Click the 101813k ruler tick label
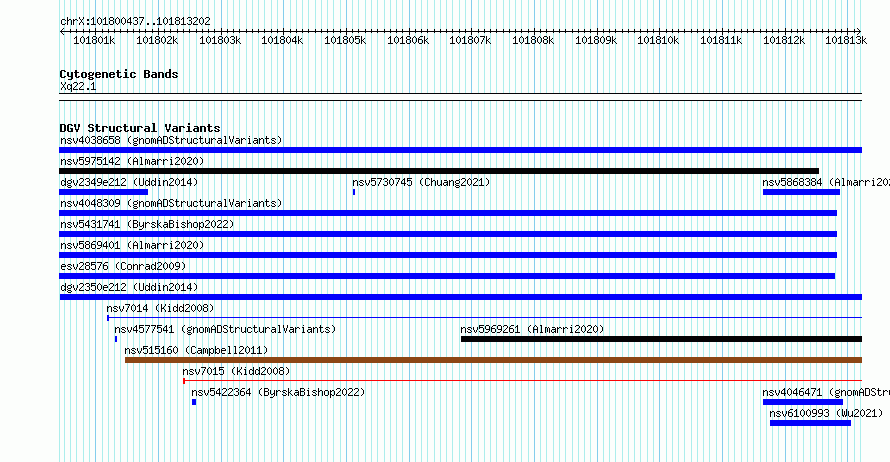The width and height of the screenshot is (890, 462). pyautogui.click(x=846, y=40)
